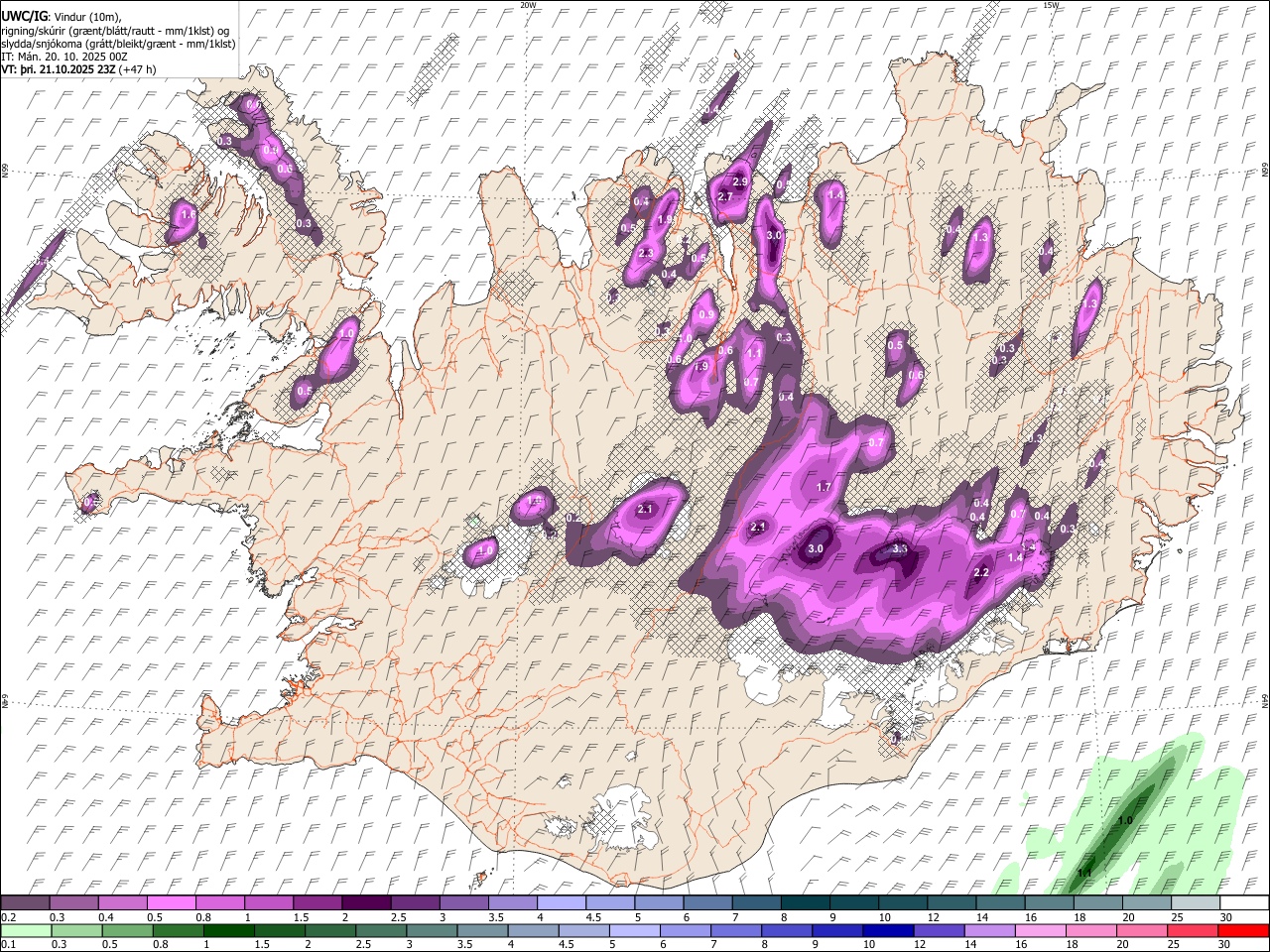
Task: Click the '2.2' snowfall value on map
Action: tap(982, 573)
